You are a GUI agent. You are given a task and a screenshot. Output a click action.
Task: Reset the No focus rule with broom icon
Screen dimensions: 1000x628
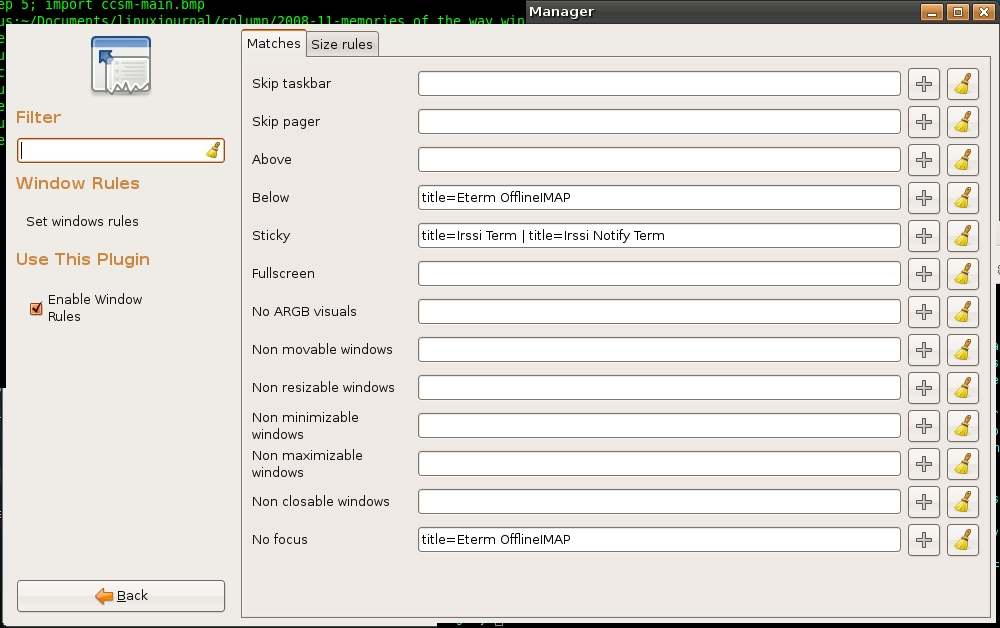(x=962, y=540)
